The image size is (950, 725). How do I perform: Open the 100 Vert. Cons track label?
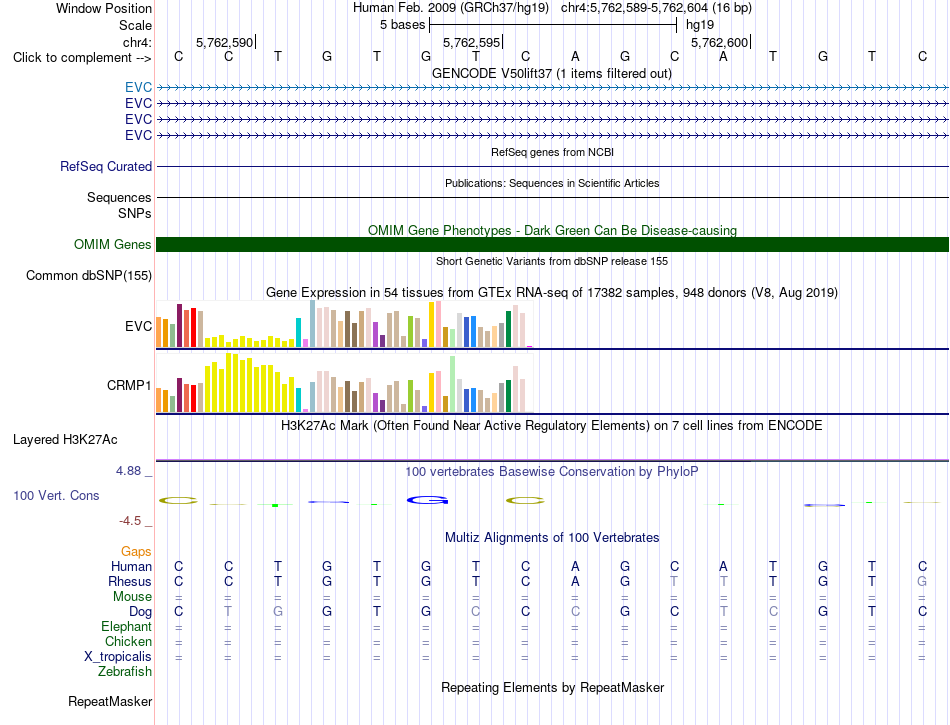[x=56, y=495]
